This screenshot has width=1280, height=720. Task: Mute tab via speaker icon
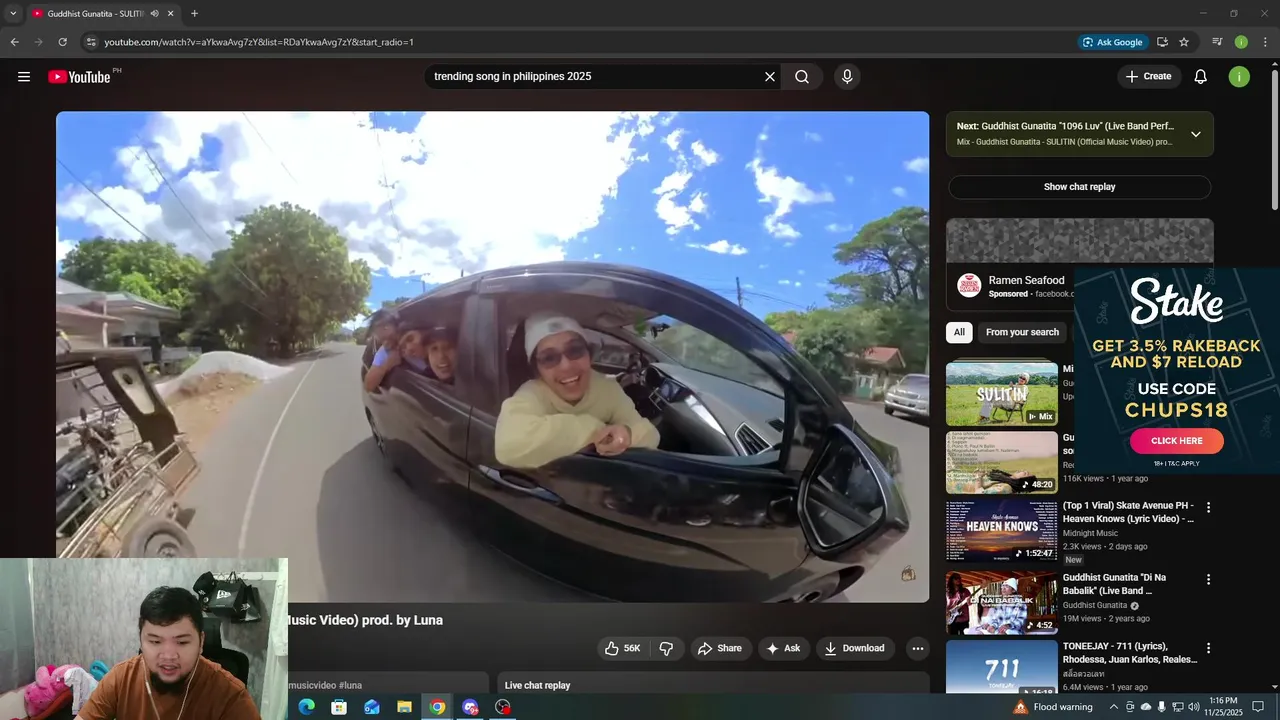point(154,14)
